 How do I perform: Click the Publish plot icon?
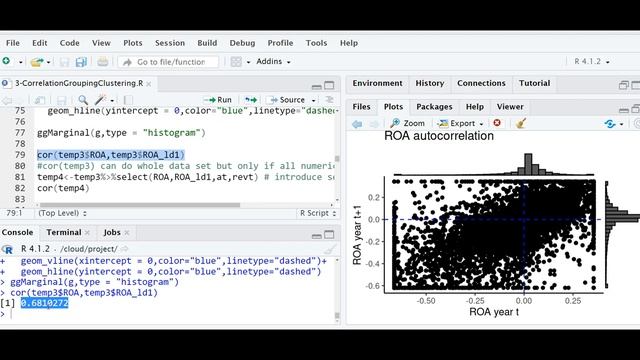(610, 123)
